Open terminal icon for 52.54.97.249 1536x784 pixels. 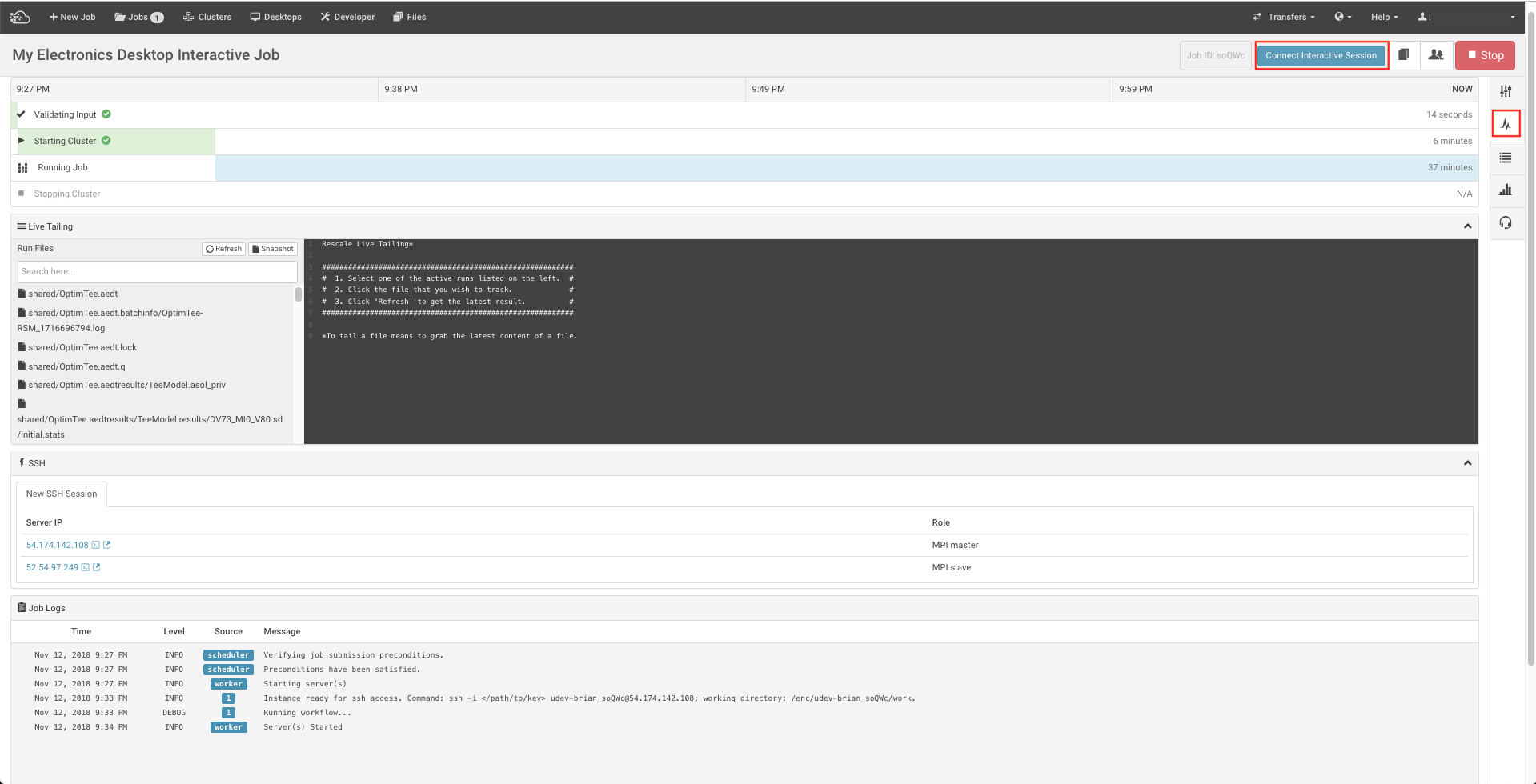[86, 567]
